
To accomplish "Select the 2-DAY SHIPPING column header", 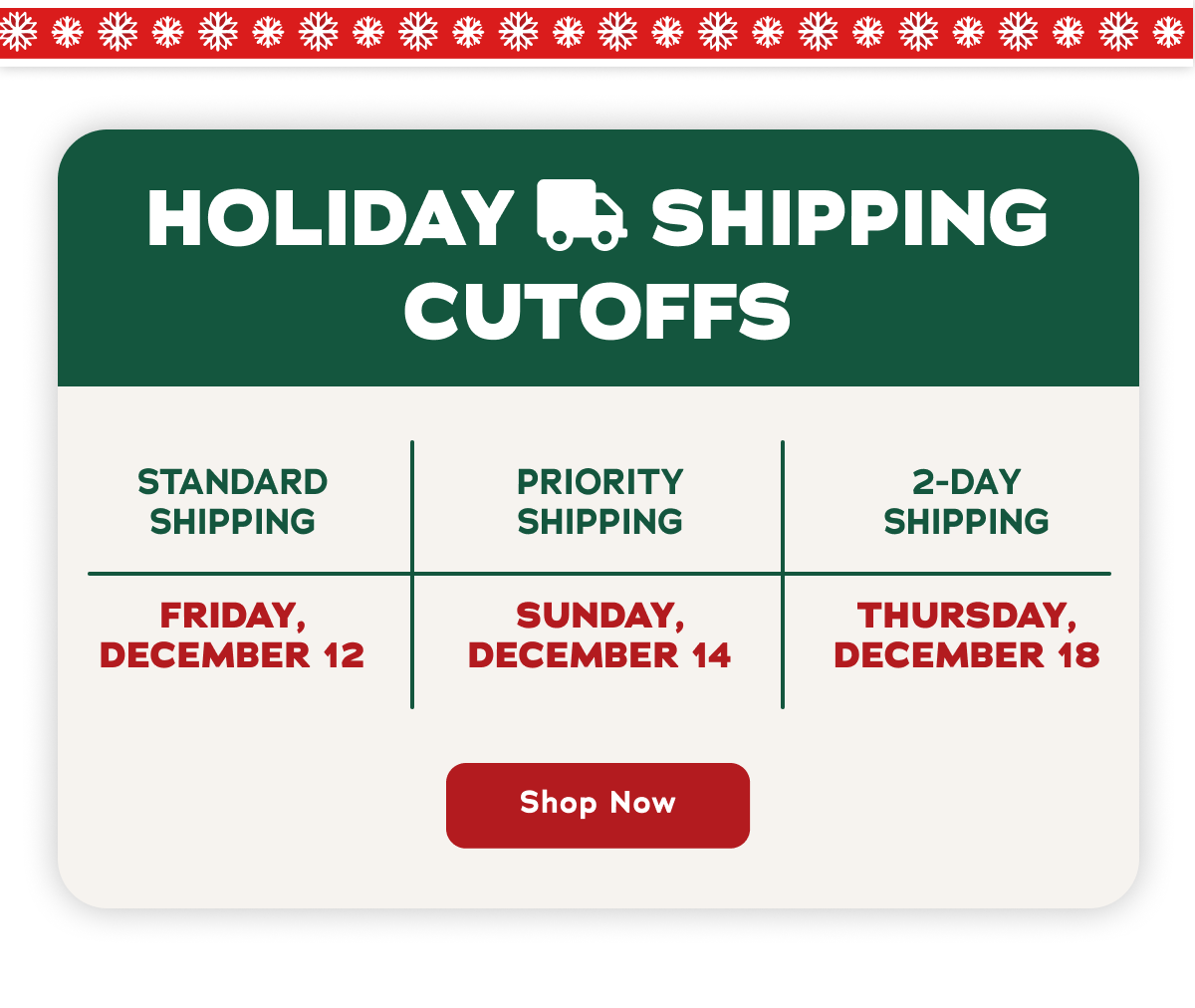I will tap(966, 501).
